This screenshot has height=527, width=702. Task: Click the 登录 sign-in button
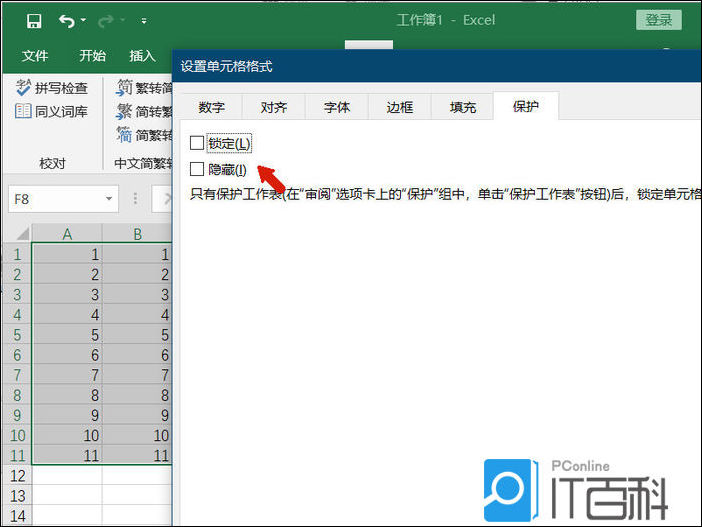coord(659,20)
